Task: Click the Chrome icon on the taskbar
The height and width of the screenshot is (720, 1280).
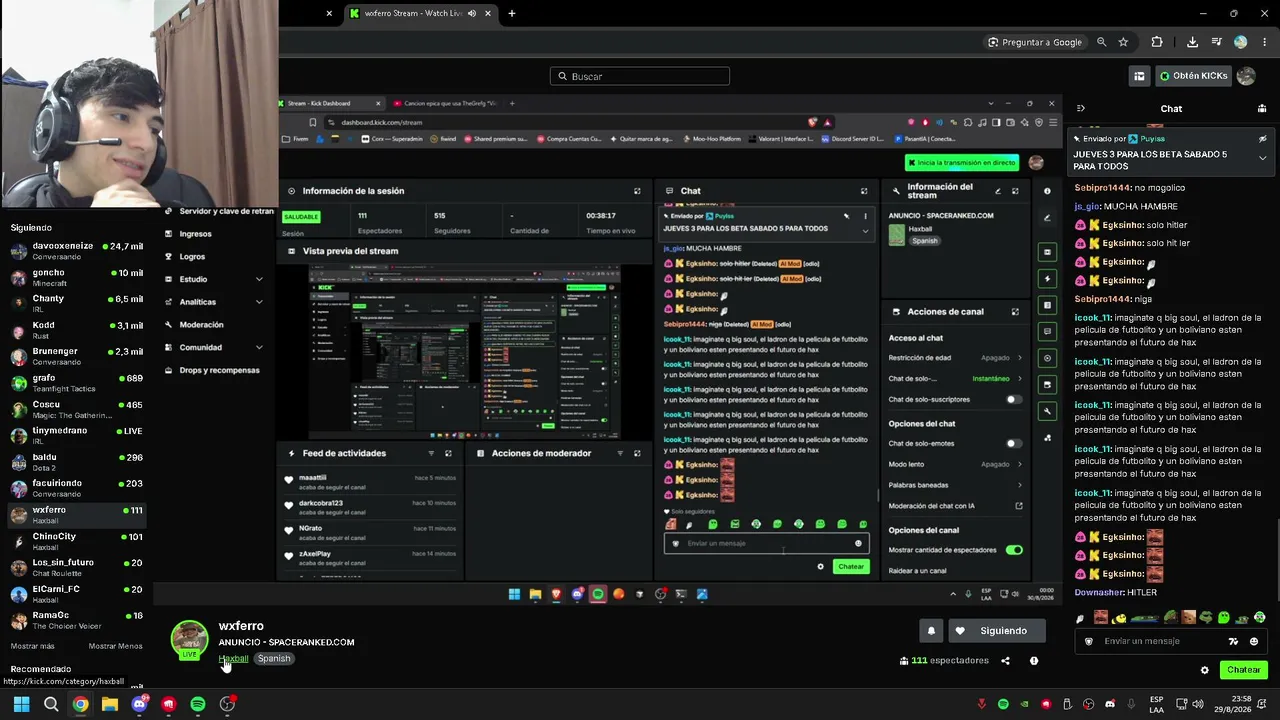Action: (80, 704)
